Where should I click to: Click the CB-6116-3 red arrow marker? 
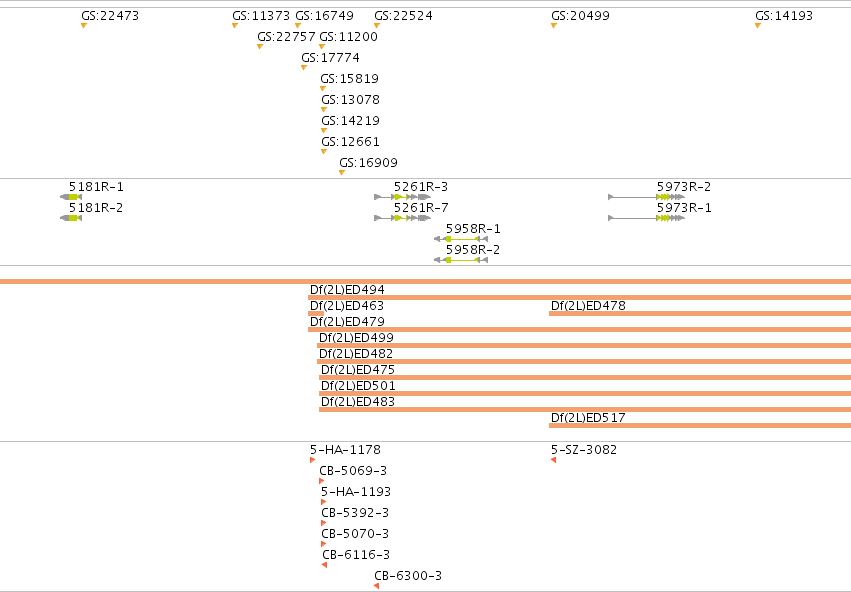pos(325,565)
